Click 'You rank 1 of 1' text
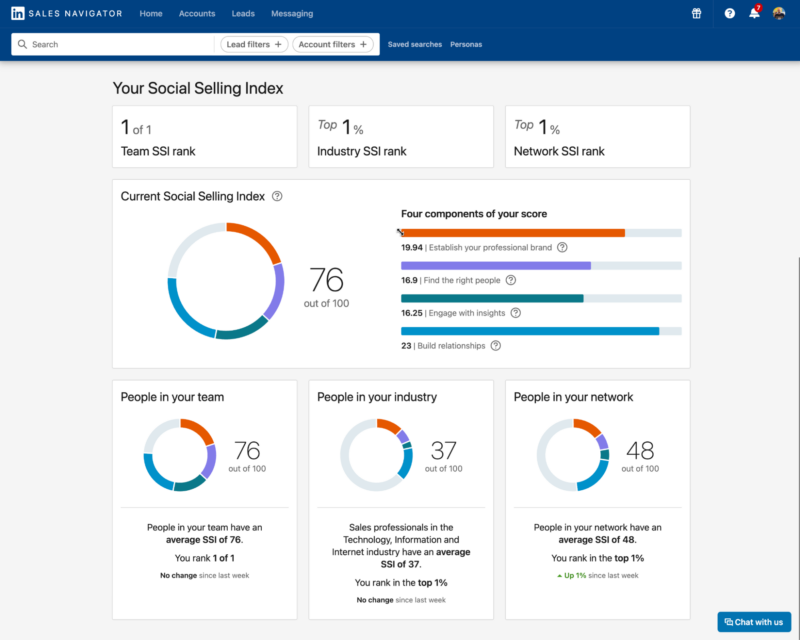 pyautogui.click(x=205, y=558)
